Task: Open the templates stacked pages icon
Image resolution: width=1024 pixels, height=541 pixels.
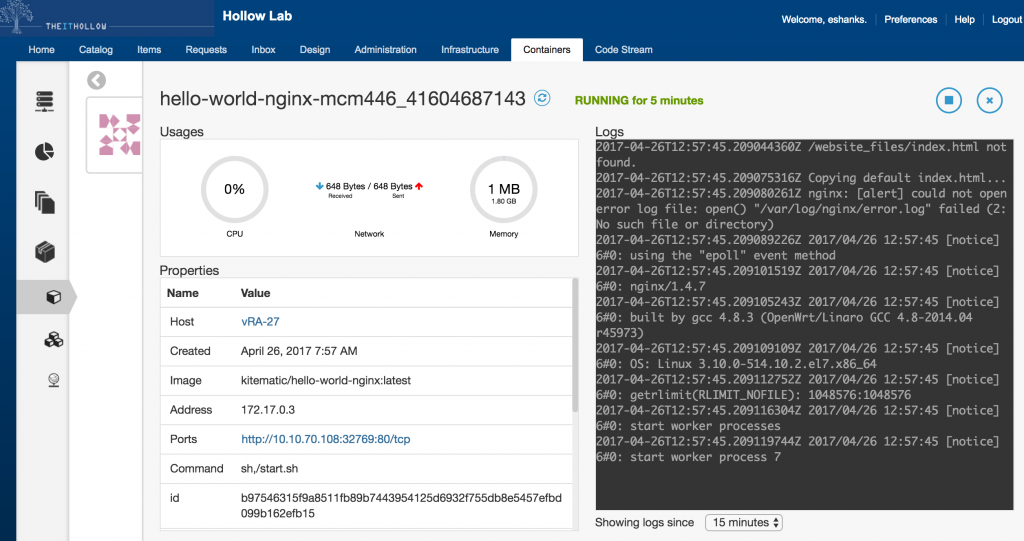Action: (45, 202)
